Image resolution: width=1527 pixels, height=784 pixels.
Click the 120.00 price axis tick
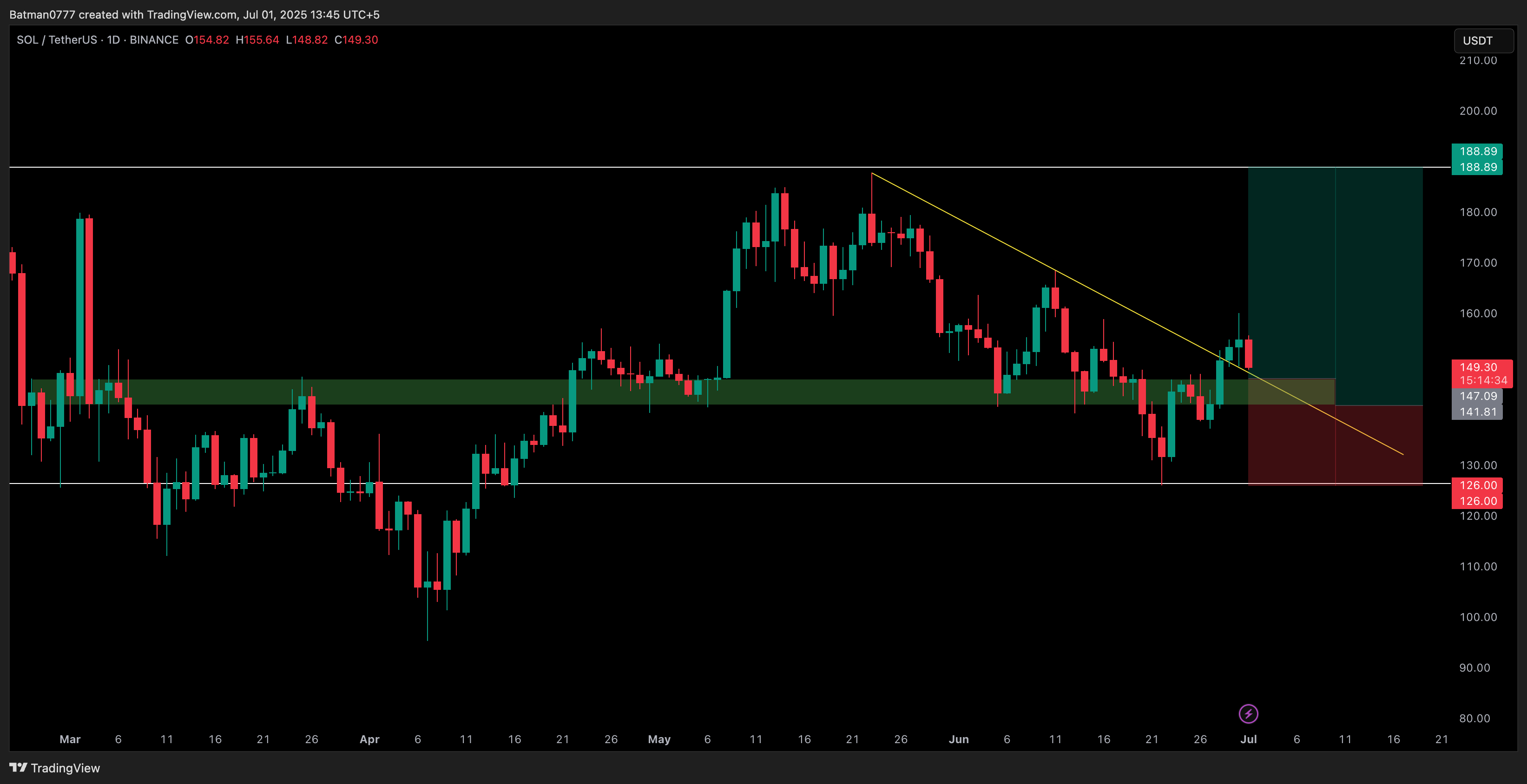(1478, 516)
